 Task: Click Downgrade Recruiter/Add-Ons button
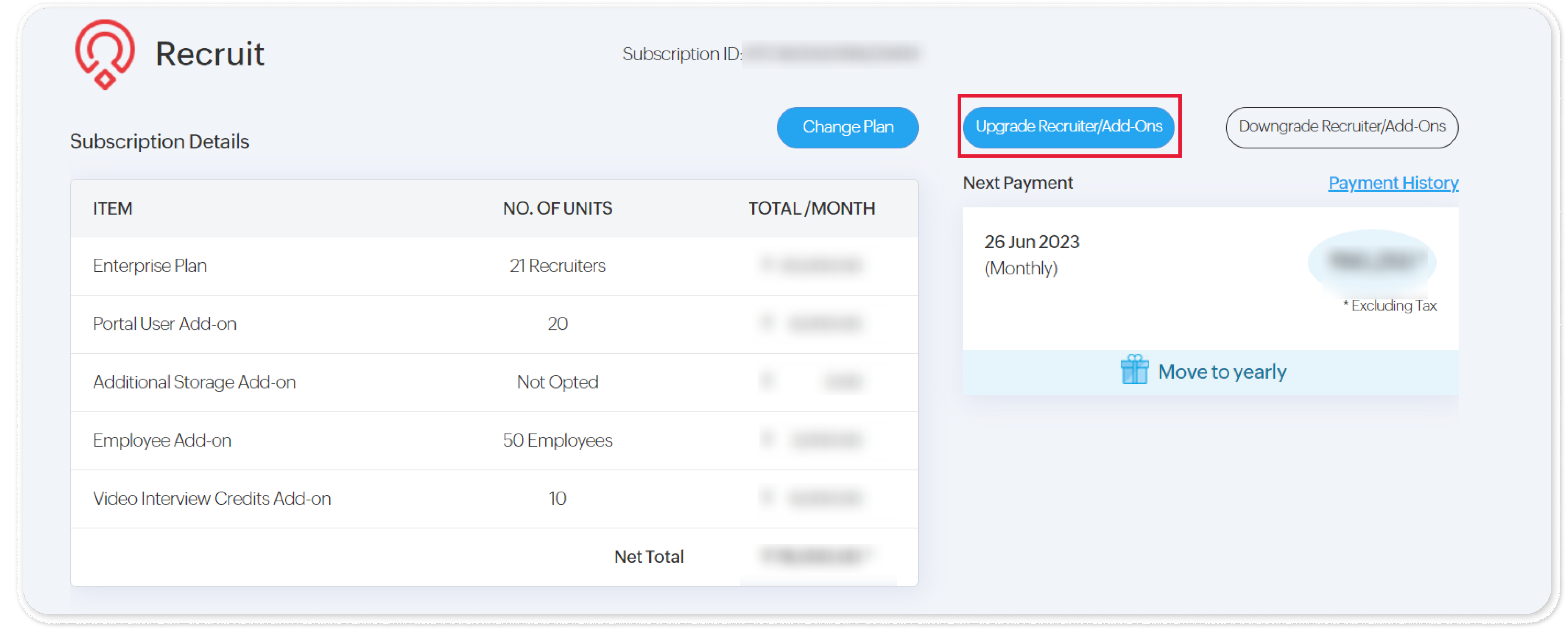coord(1341,127)
